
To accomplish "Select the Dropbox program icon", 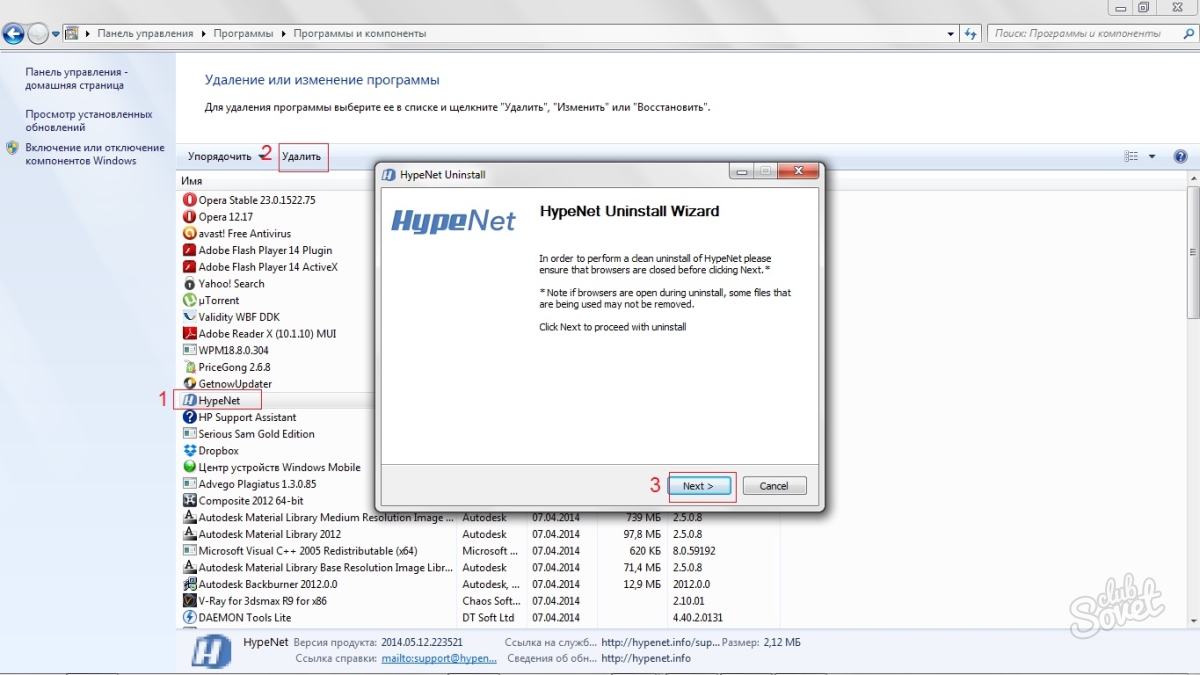I will [x=190, y=450].
